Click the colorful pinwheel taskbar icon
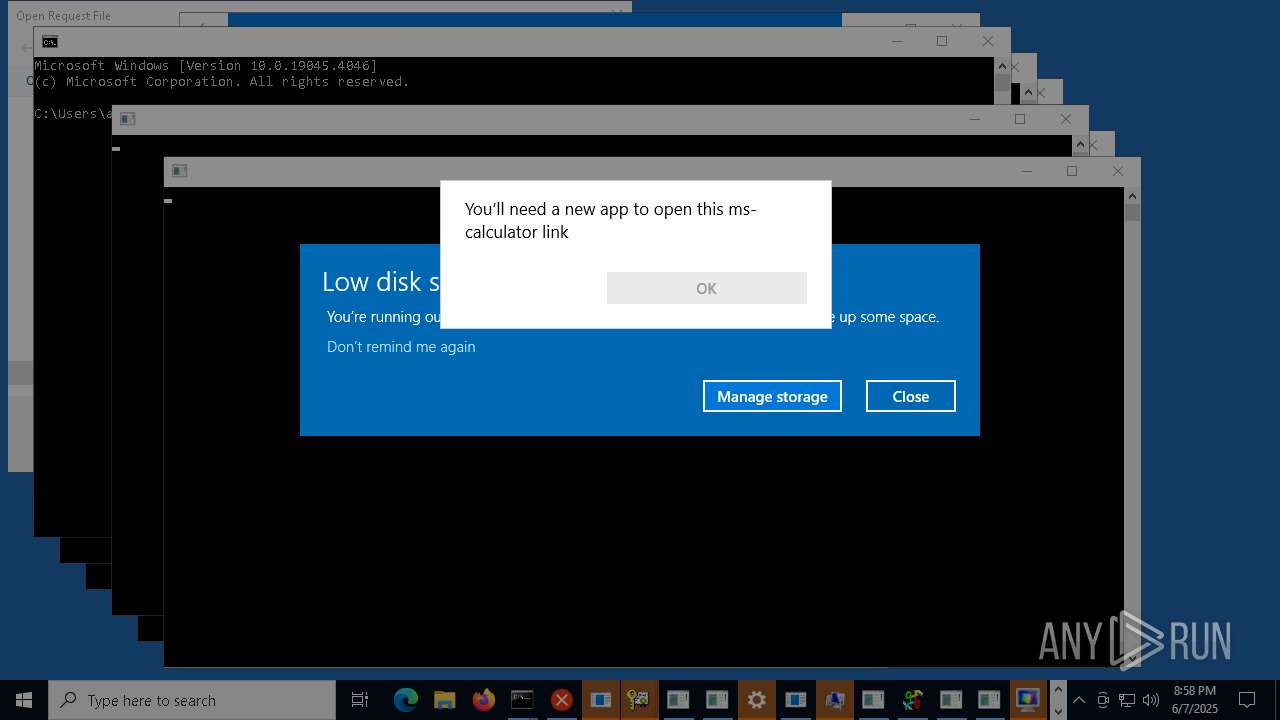1280x720 pixels. (x=912, y=700)
